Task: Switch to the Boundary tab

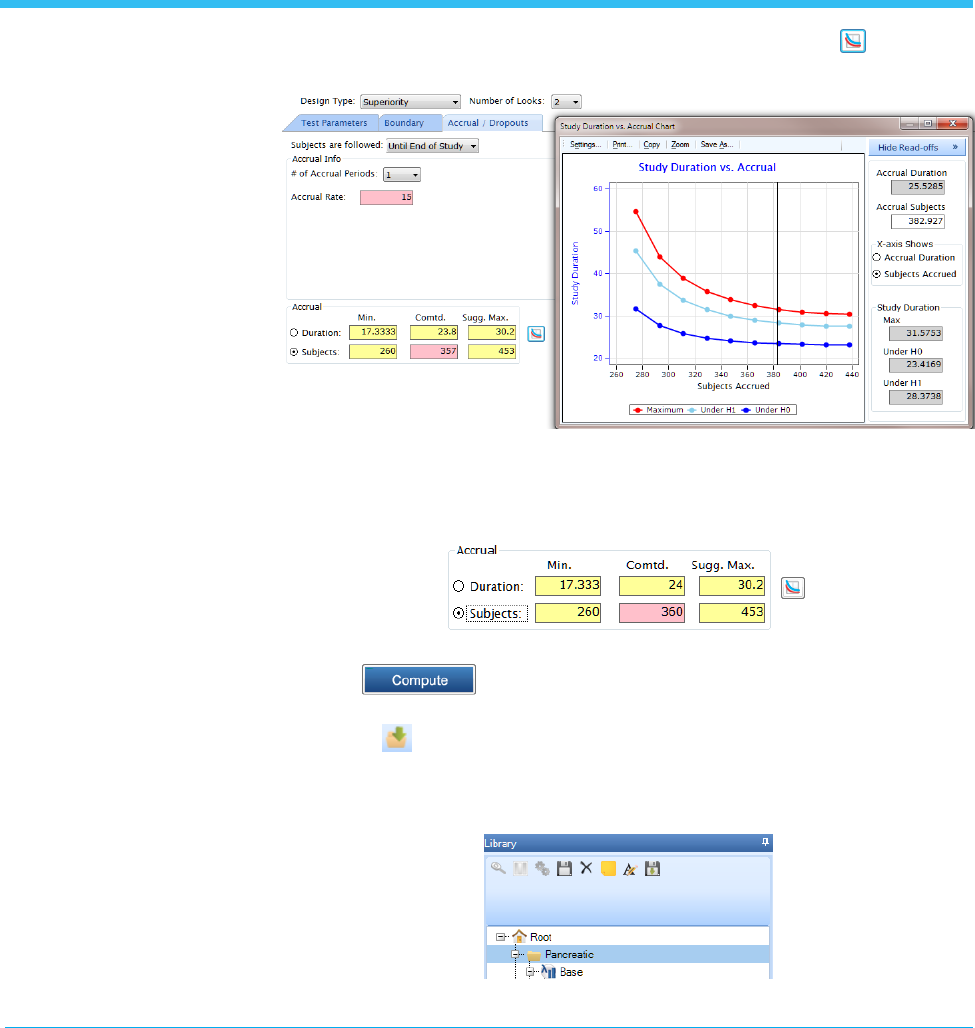Action: coord(404,123)
